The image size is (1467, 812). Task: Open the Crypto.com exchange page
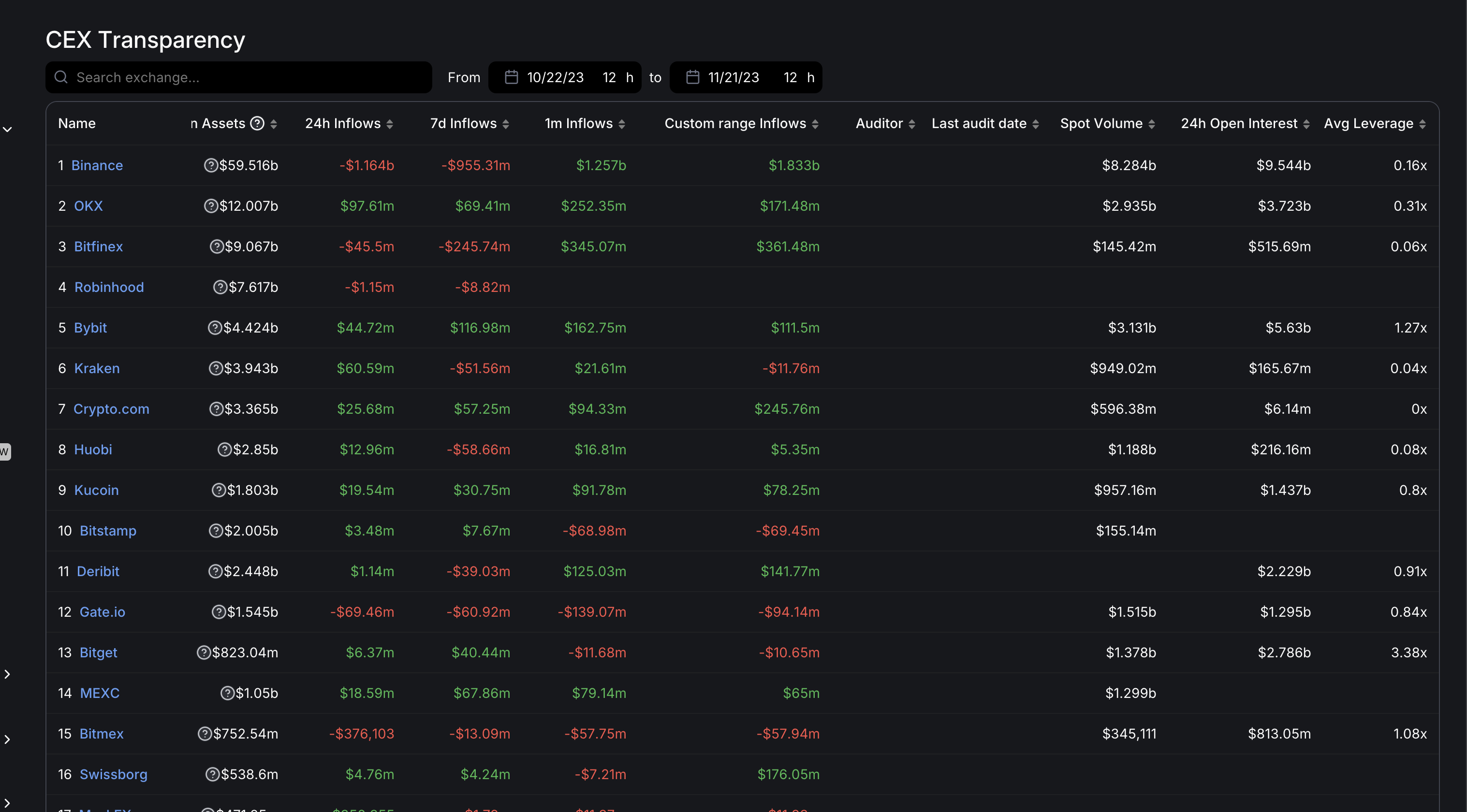pyautogui.click(x=112, y=408)
